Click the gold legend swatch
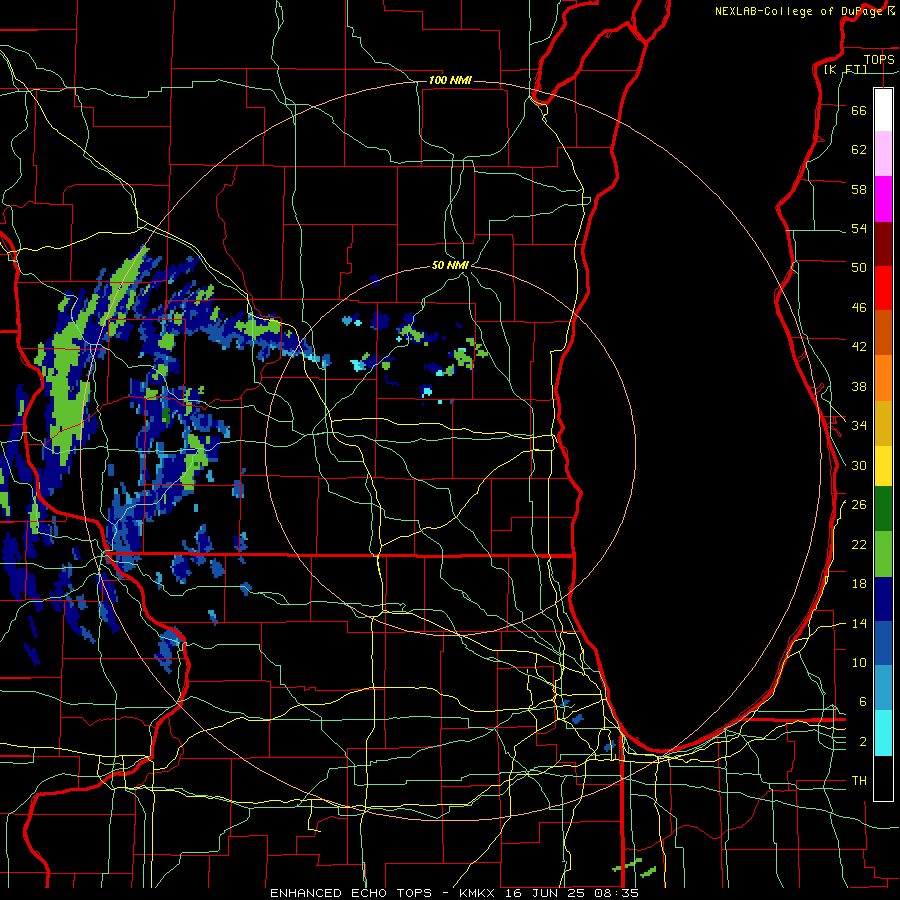The width and height of the screenshot is (900, 900). pos(883,424)
